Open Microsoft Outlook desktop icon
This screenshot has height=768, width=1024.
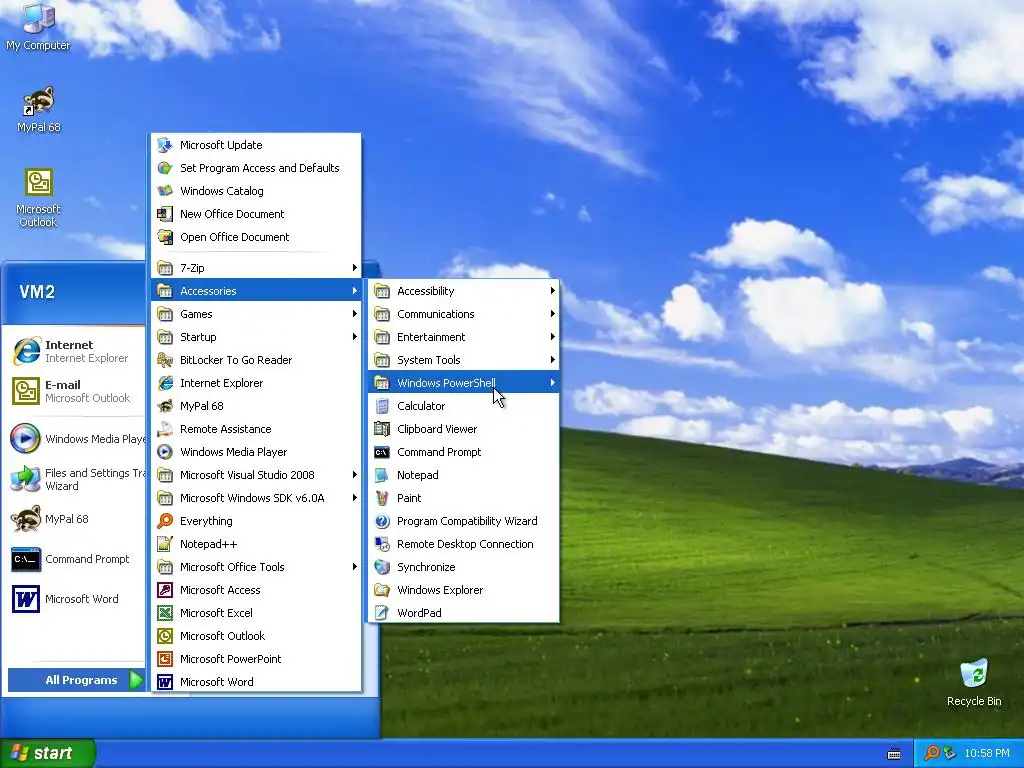coord(39,197)
